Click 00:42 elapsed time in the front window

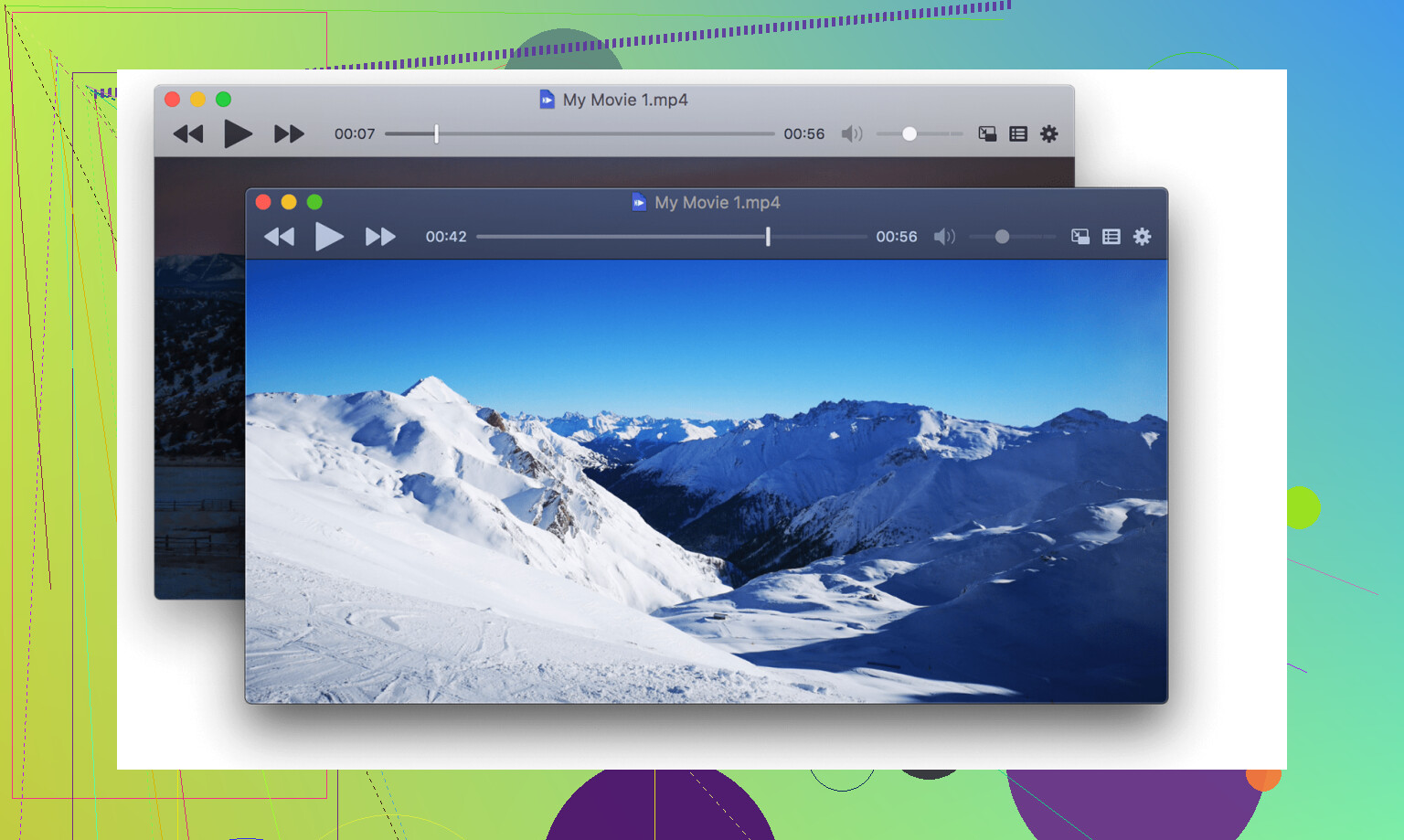pyautogui.click(x=446, y=237)
